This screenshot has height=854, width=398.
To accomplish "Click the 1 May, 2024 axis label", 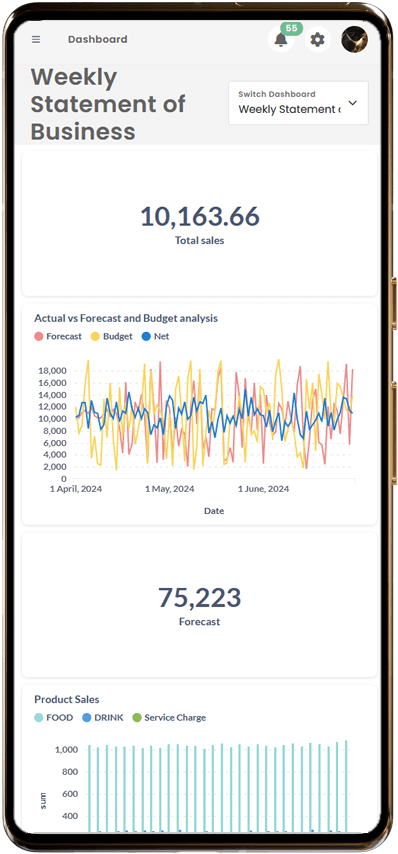I will click(170, 489).
